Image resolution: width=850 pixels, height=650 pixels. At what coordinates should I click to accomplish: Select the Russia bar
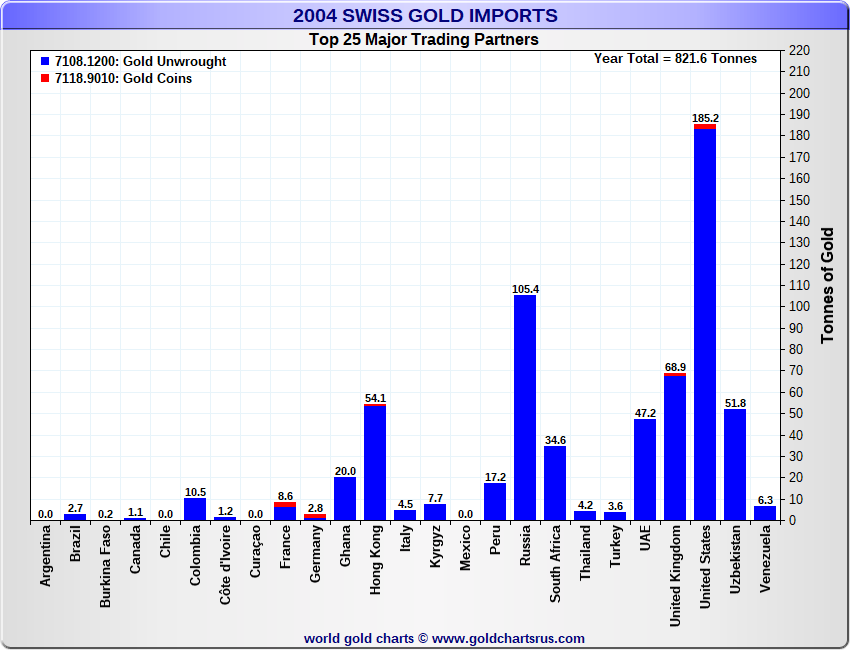coord(525,408)
